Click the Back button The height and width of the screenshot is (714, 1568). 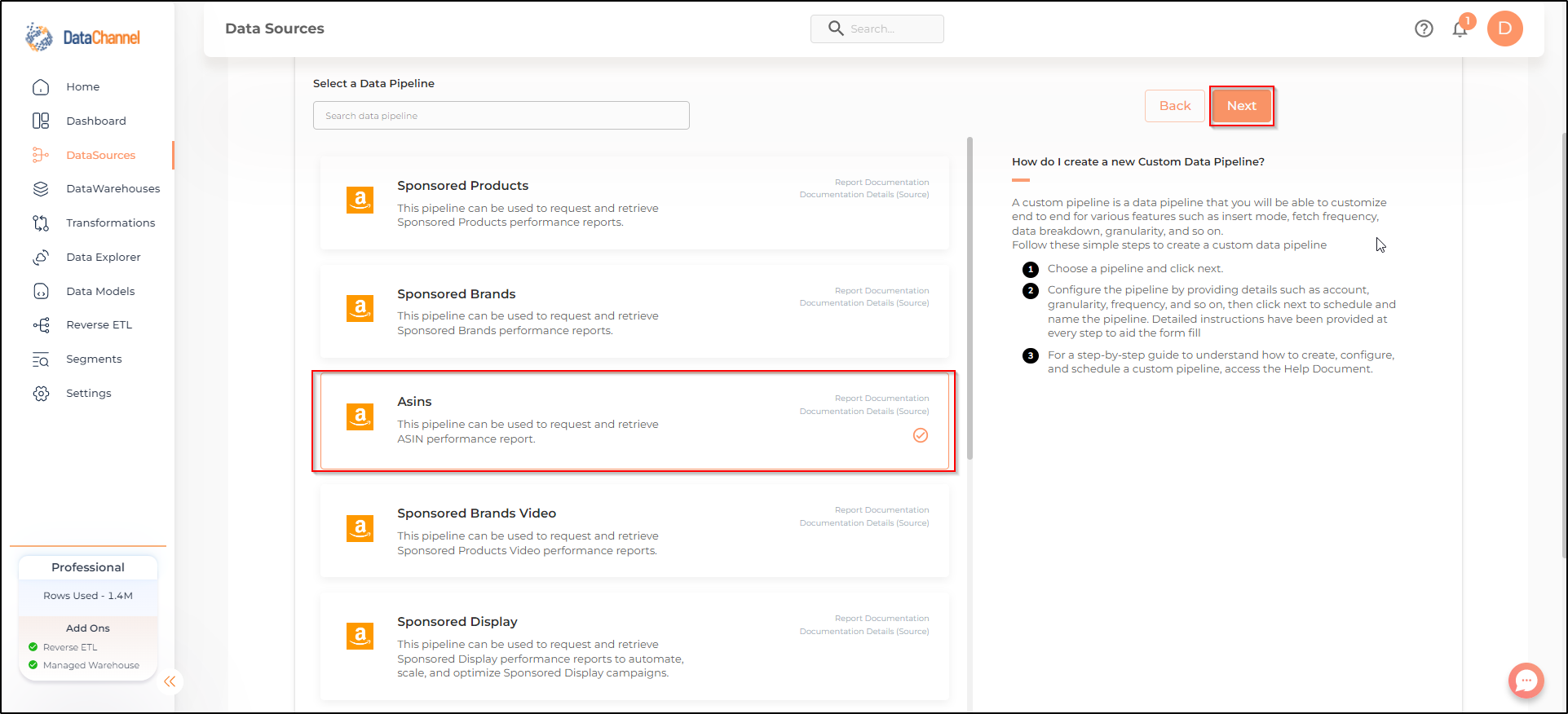(x=1175, y=106)
